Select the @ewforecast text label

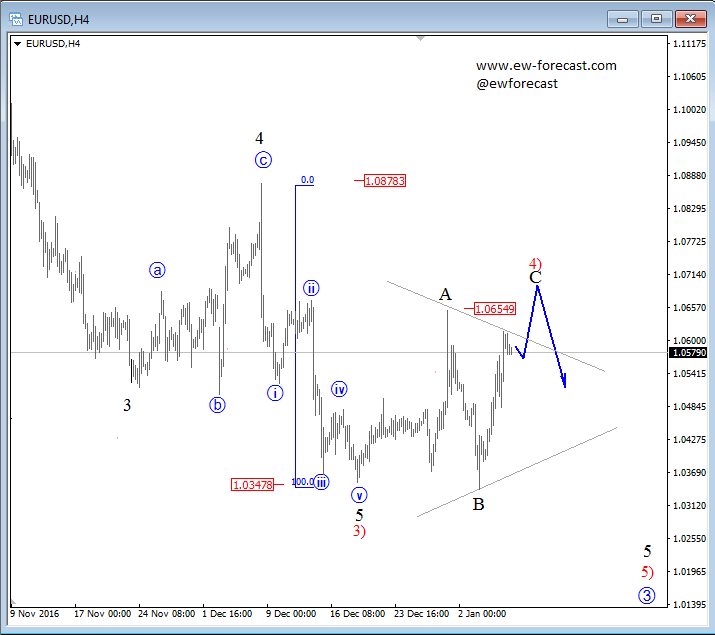(517, 84)
